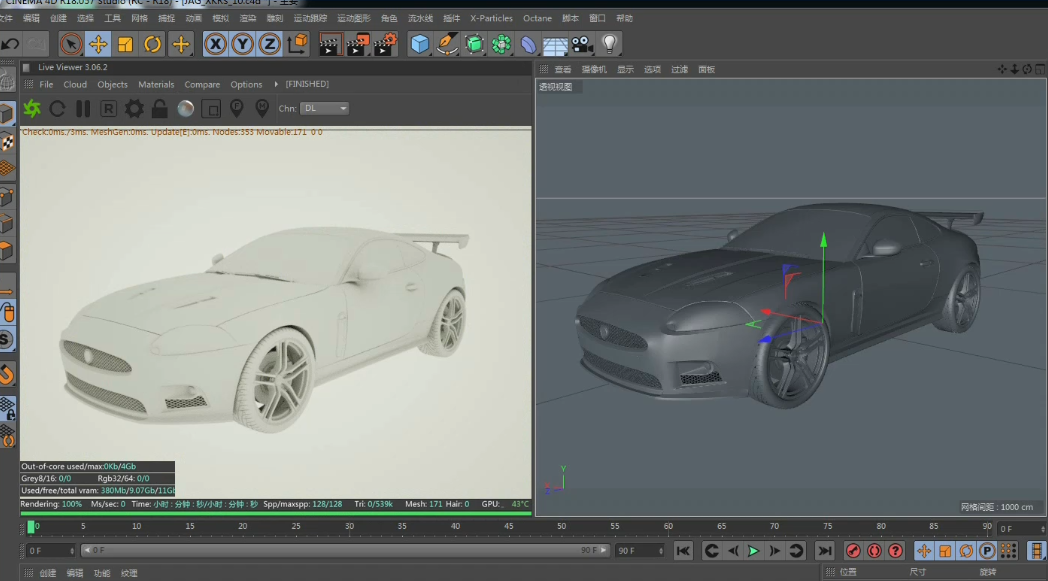Click the 90 F end frame field

[x=634, y=551]
